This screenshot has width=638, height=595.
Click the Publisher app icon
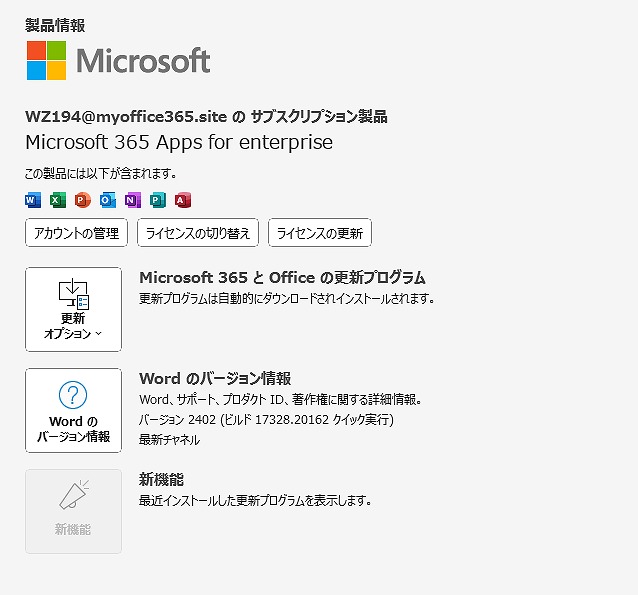click(157, 200)
